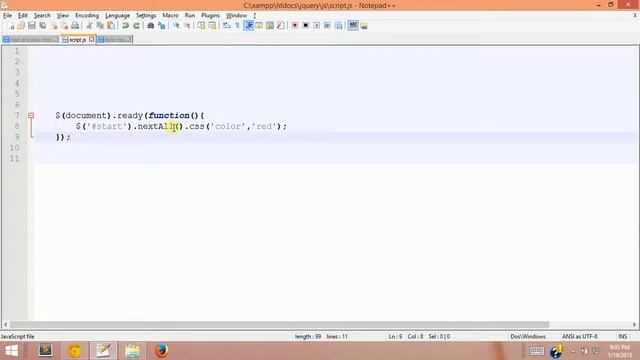Open Sublime Text from taskbar
Screen dimensions: 640x360
point(45,351)
